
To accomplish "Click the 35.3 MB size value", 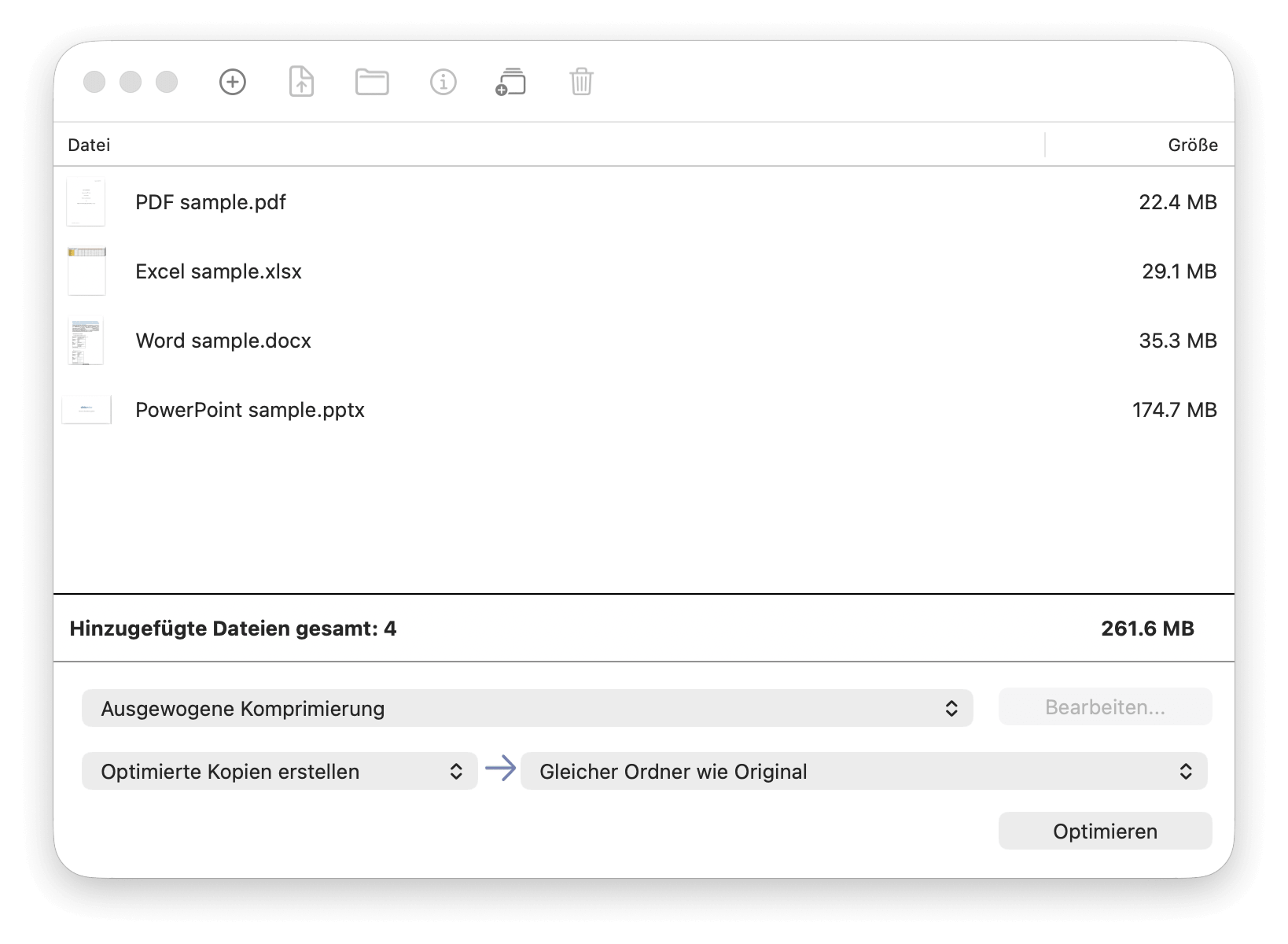I will tap(1177, 341).
